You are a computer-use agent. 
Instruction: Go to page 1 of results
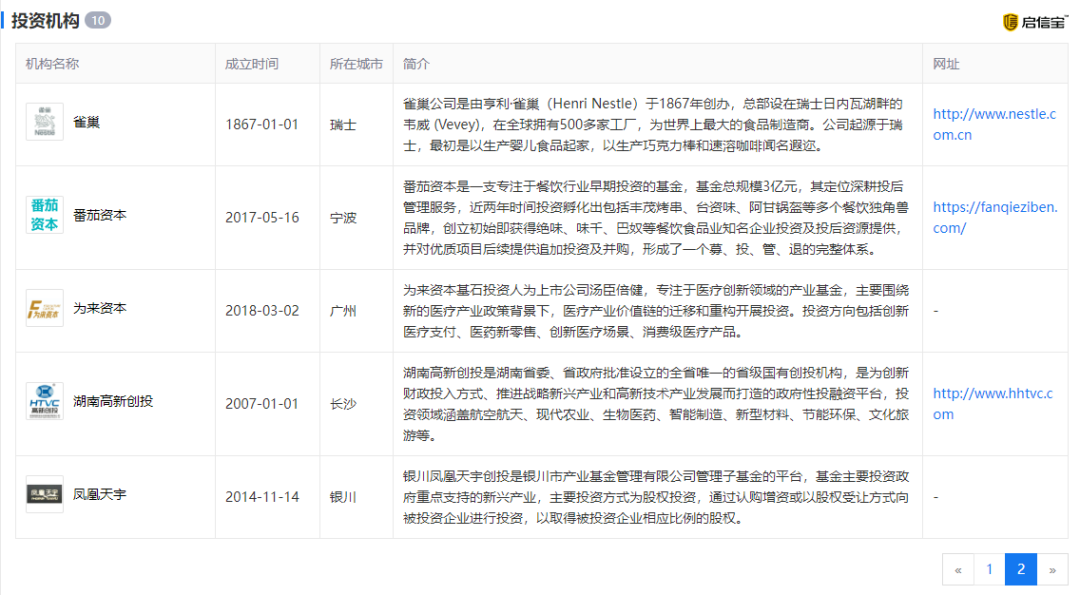coord(990,570)
